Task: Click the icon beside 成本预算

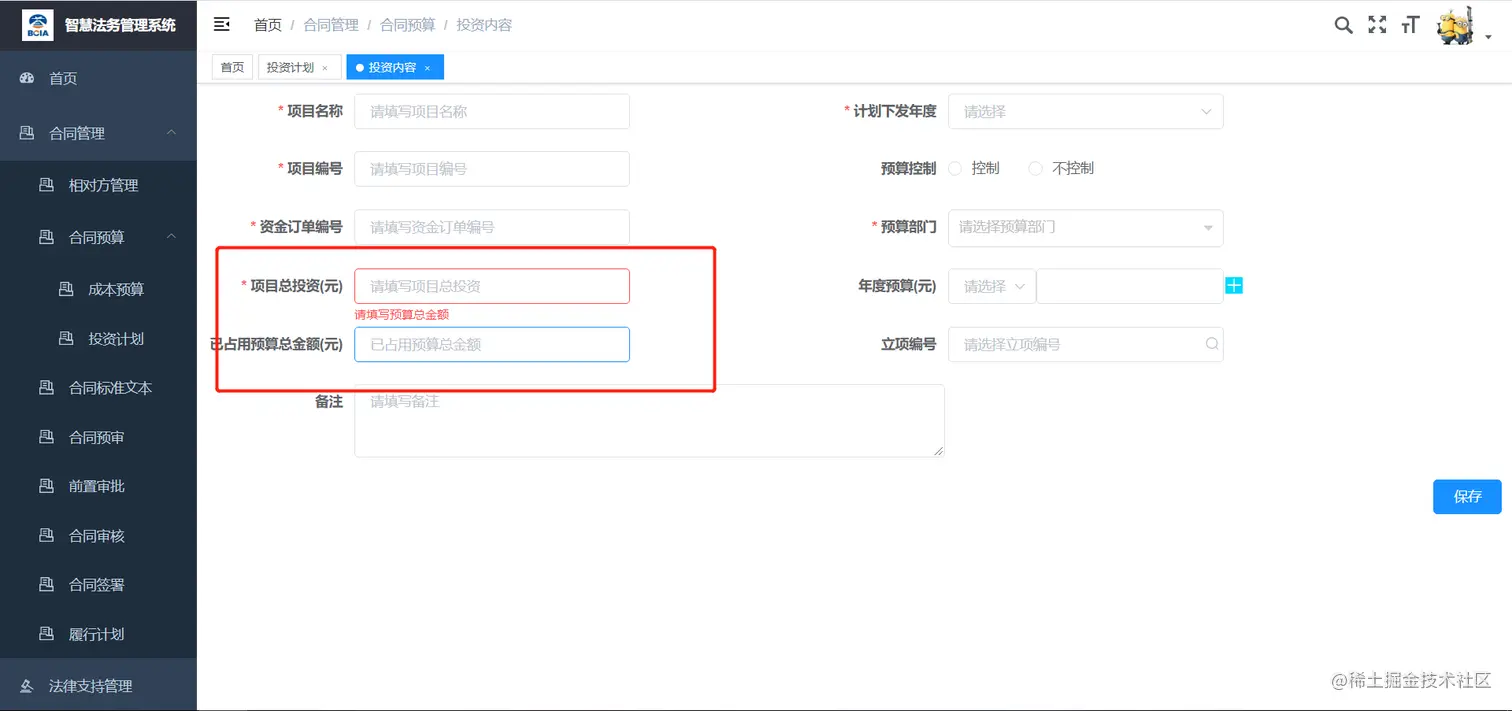Action: click(x=66, y=289)
